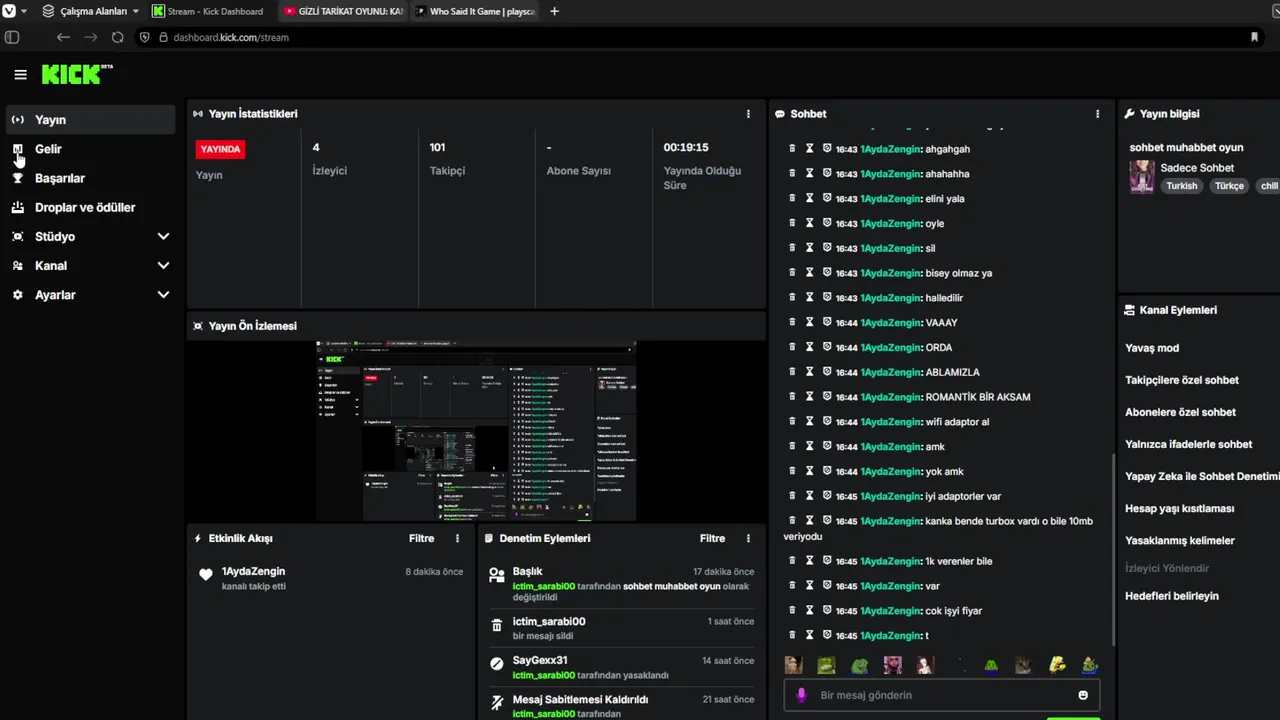Click the SayGexx31 moderation entry
The width and height of the screenshot is (1280, 720).
click(621, 667)
